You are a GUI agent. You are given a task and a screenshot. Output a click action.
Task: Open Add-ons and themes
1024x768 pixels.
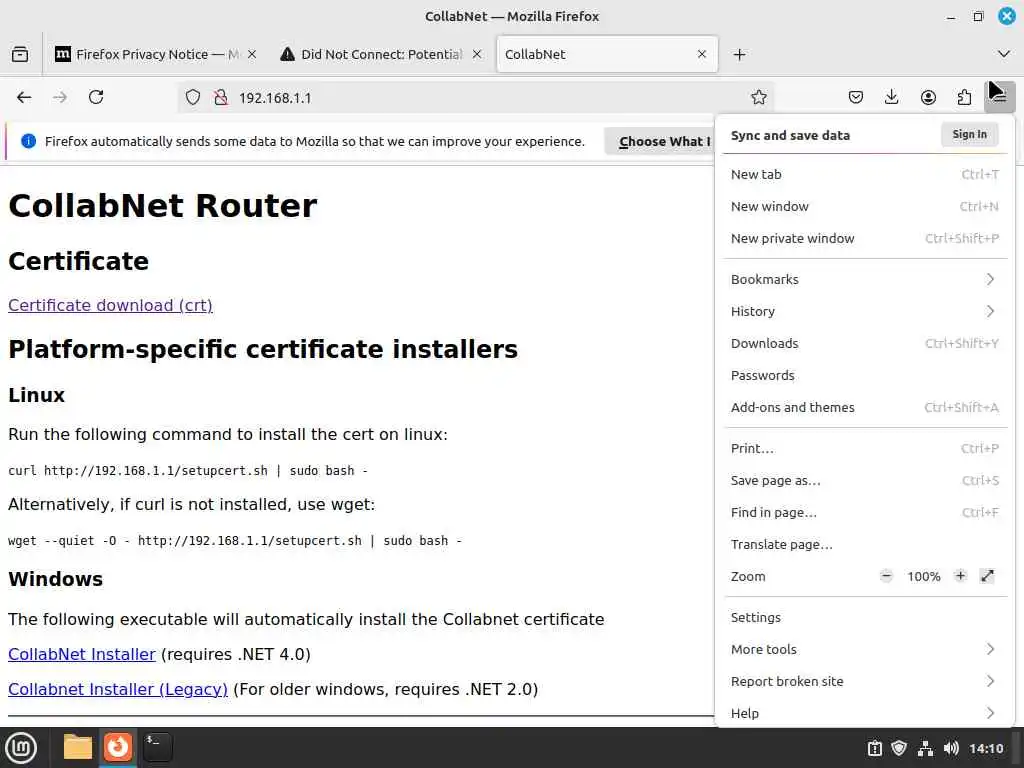click(865, 408)
